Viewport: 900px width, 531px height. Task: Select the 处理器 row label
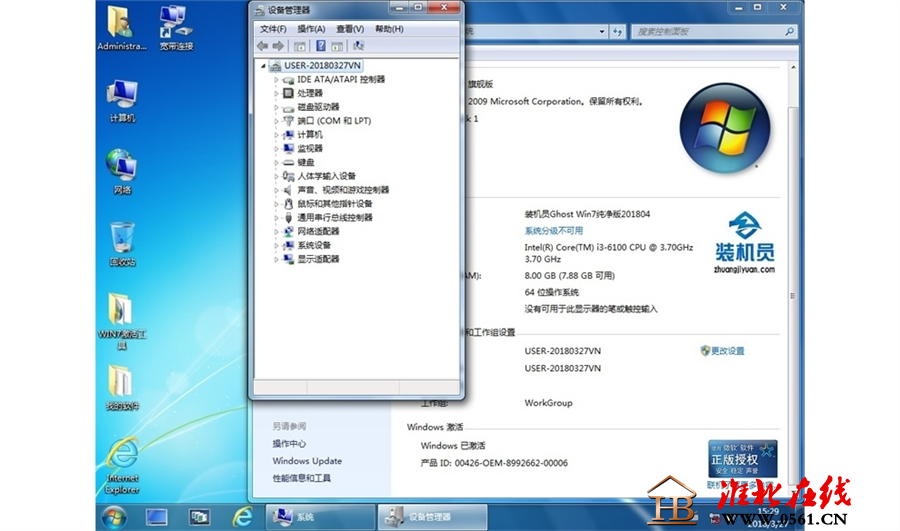(x=310, y=93)
